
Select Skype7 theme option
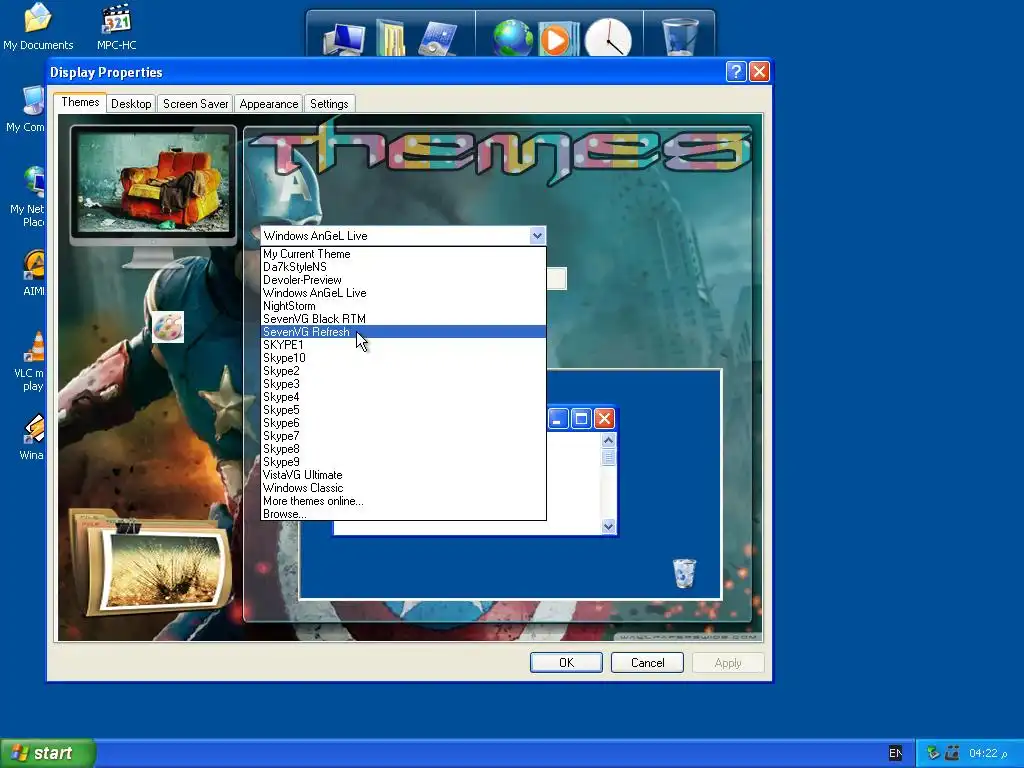(403, 436)
